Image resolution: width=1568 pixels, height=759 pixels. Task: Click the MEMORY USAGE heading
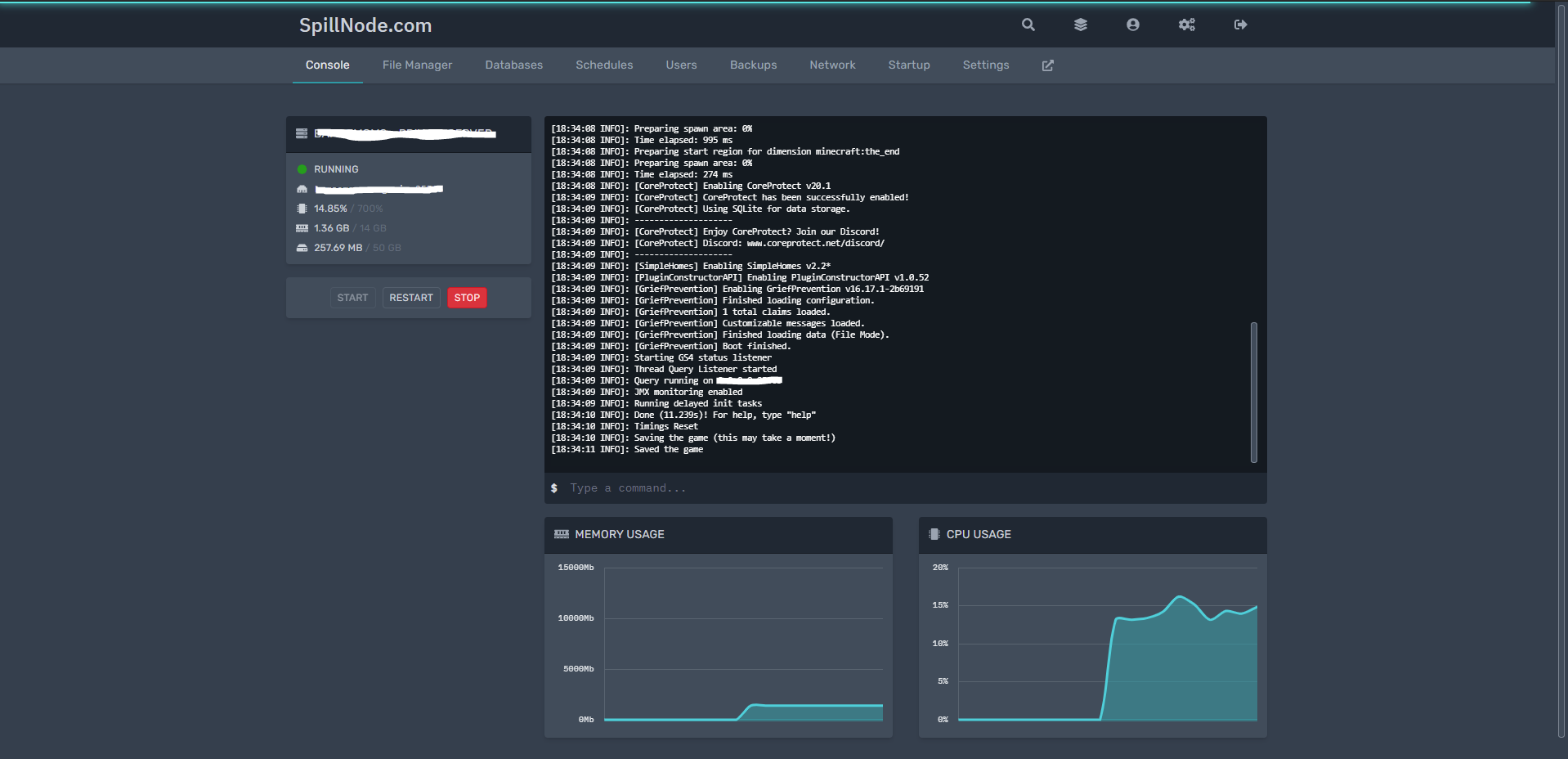point(620,534)
